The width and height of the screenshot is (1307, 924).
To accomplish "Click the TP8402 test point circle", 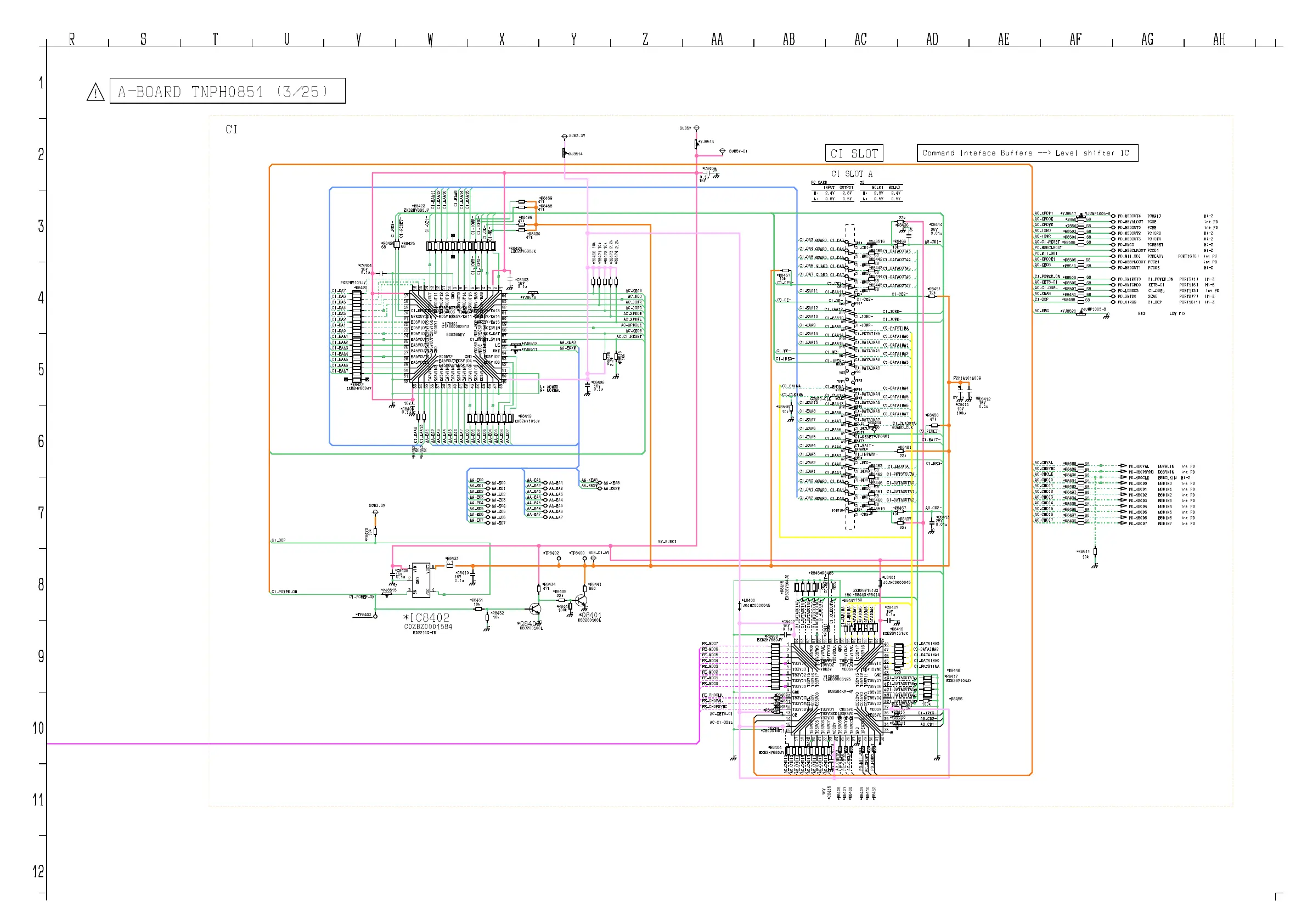I will point(559,559).
